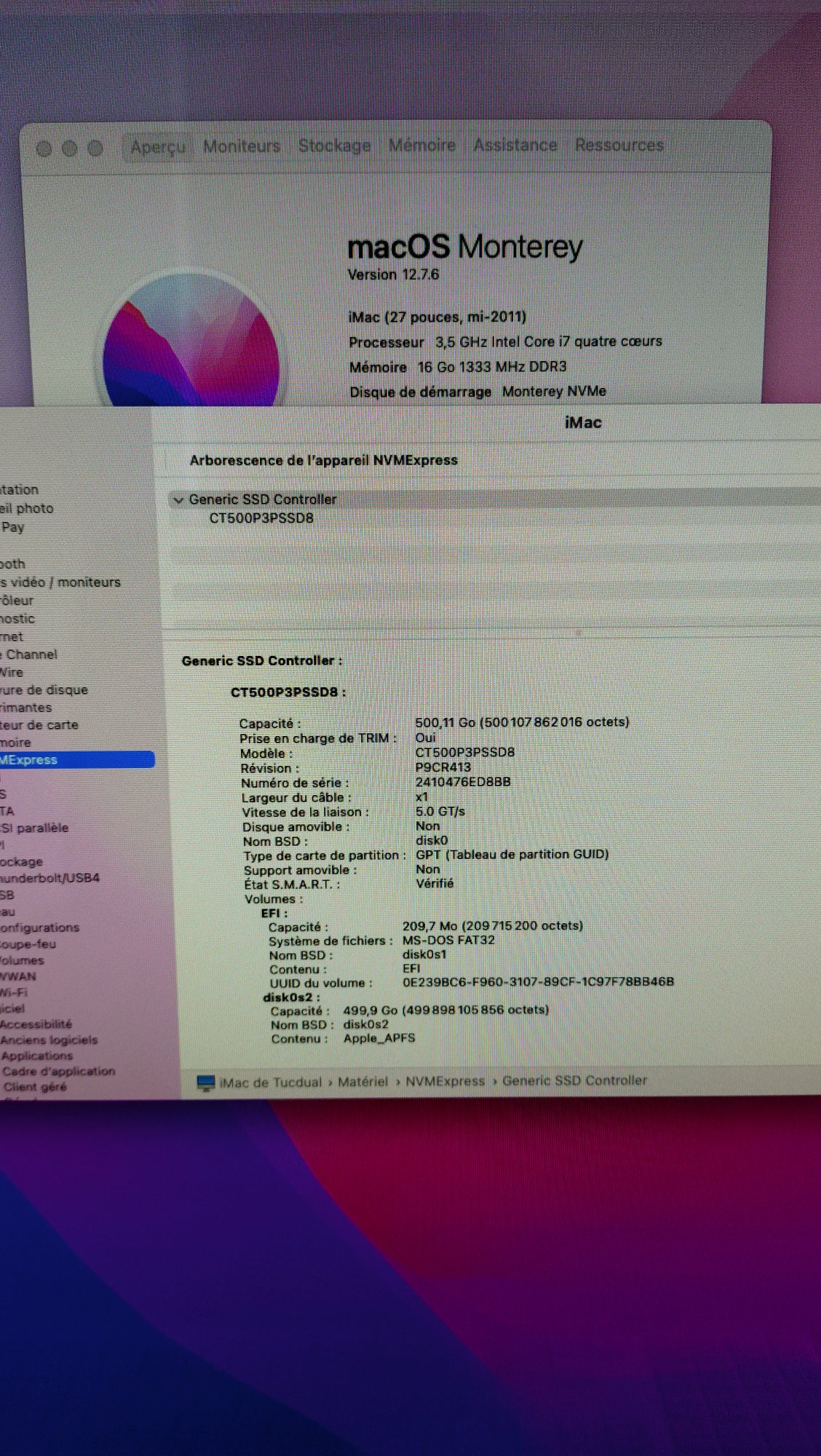Select Cadre d'application in the sidebar
Image resolution: width=821 pixels, height=1456 pixels.
(x=59, y=1071)
